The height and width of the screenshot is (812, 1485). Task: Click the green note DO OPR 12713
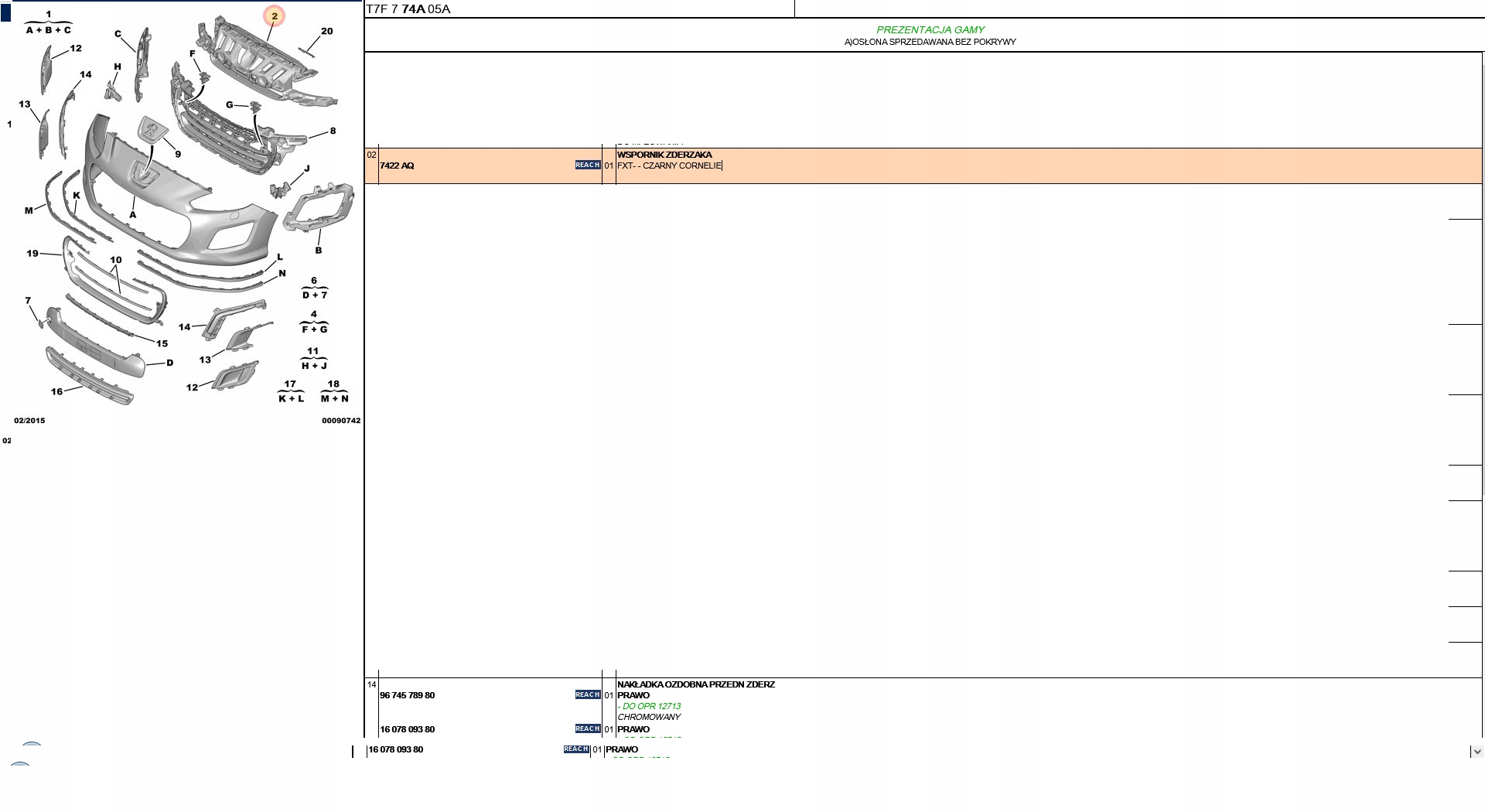[x=650, y=706]
